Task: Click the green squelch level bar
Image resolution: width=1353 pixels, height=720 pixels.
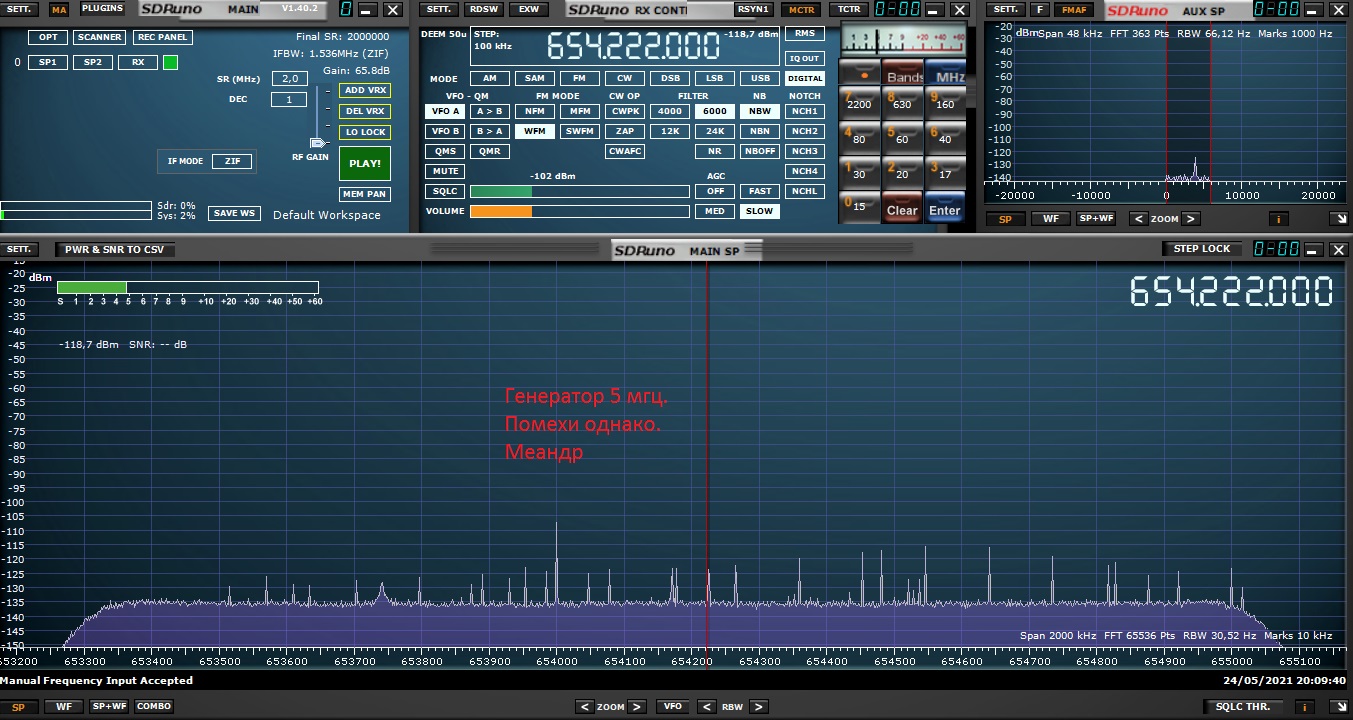Action: click(x=501, y=191)
